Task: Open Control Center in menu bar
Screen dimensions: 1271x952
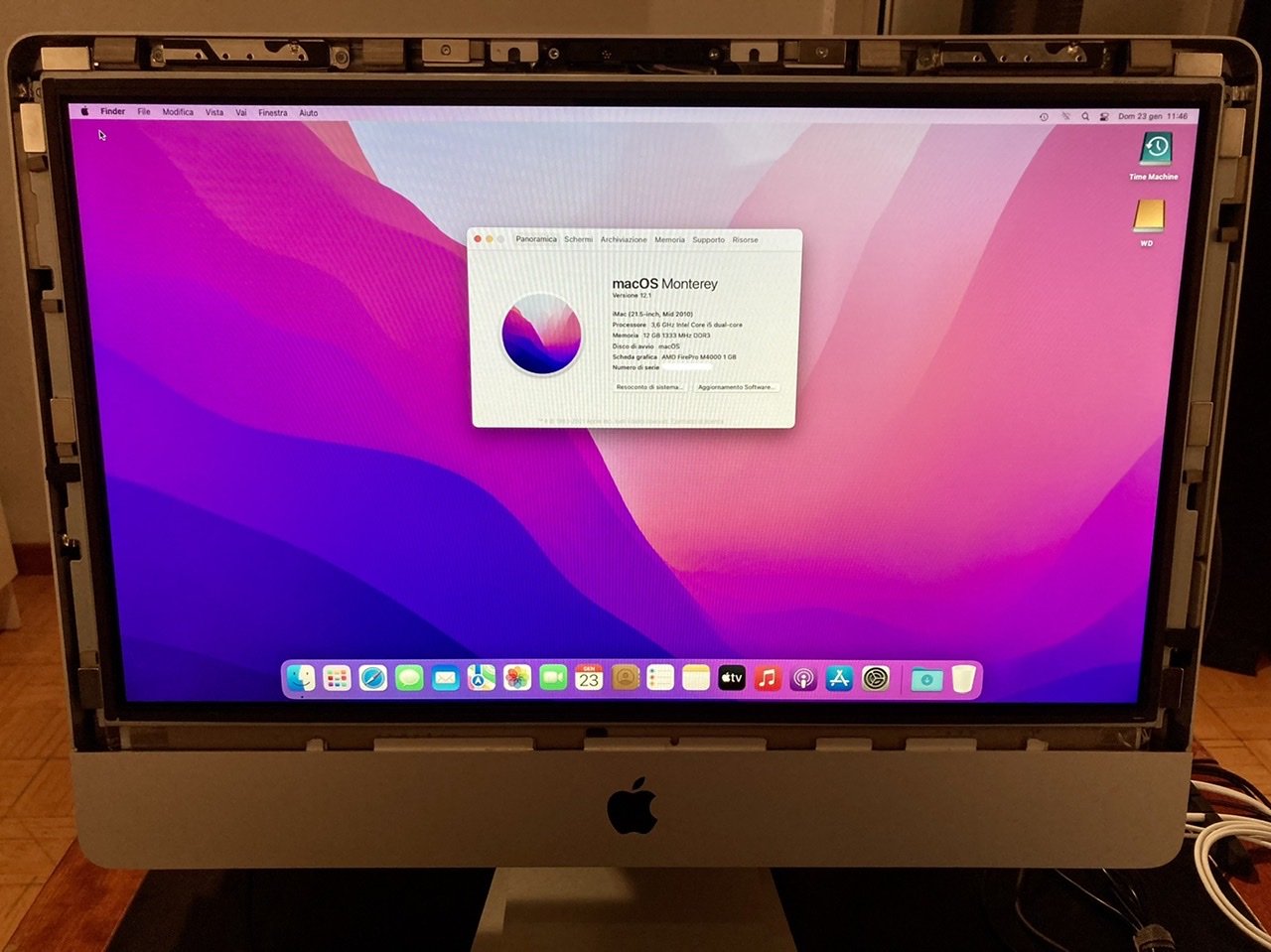Action: [x=1104, y=116]
